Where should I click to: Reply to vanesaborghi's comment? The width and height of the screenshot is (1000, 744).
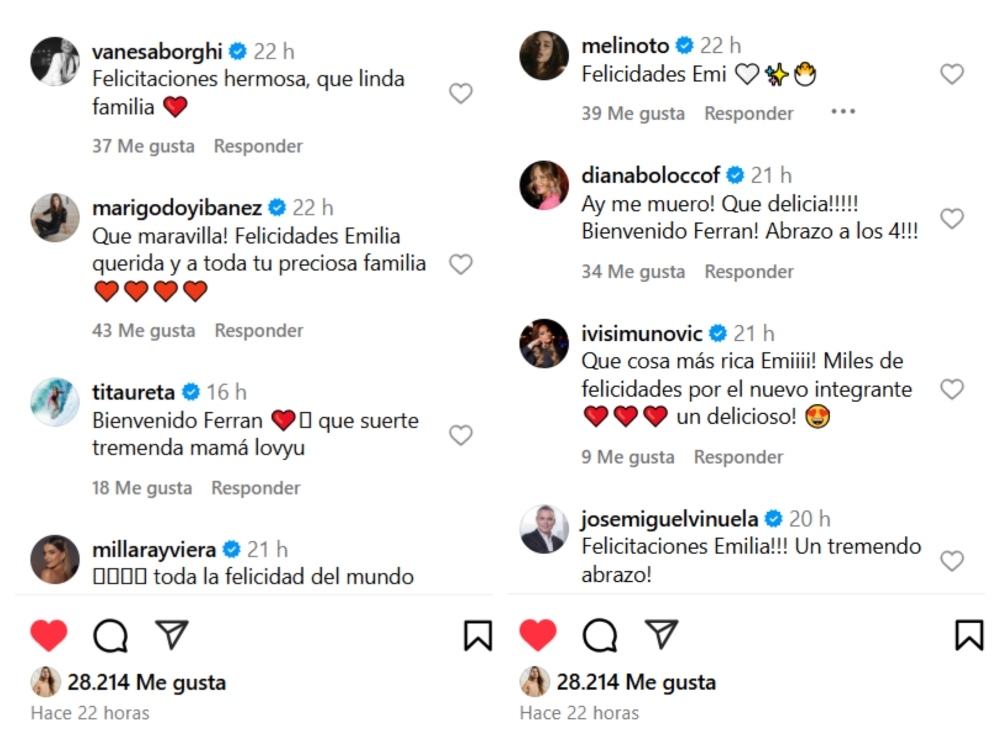click(258, 146)
